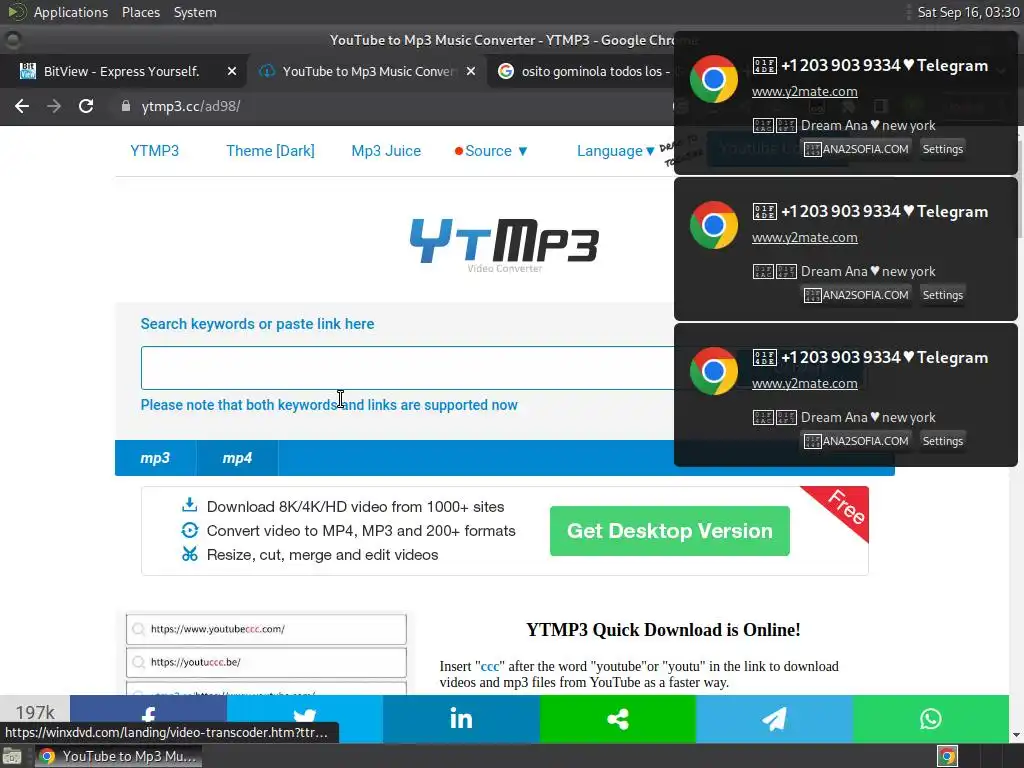Click ANA2SOFIA.COM button in first notification
The height and width of the screenshot is (768, 1024).
click(x=856, y=149)
